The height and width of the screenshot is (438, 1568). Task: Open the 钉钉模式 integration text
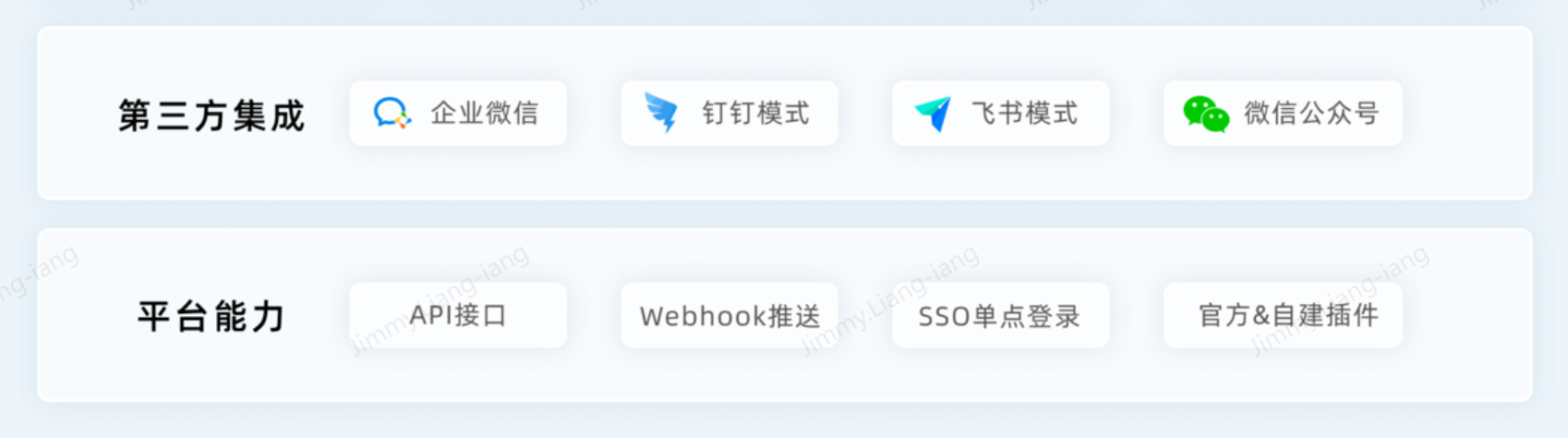pyautogui.click(x=755, y=114)
